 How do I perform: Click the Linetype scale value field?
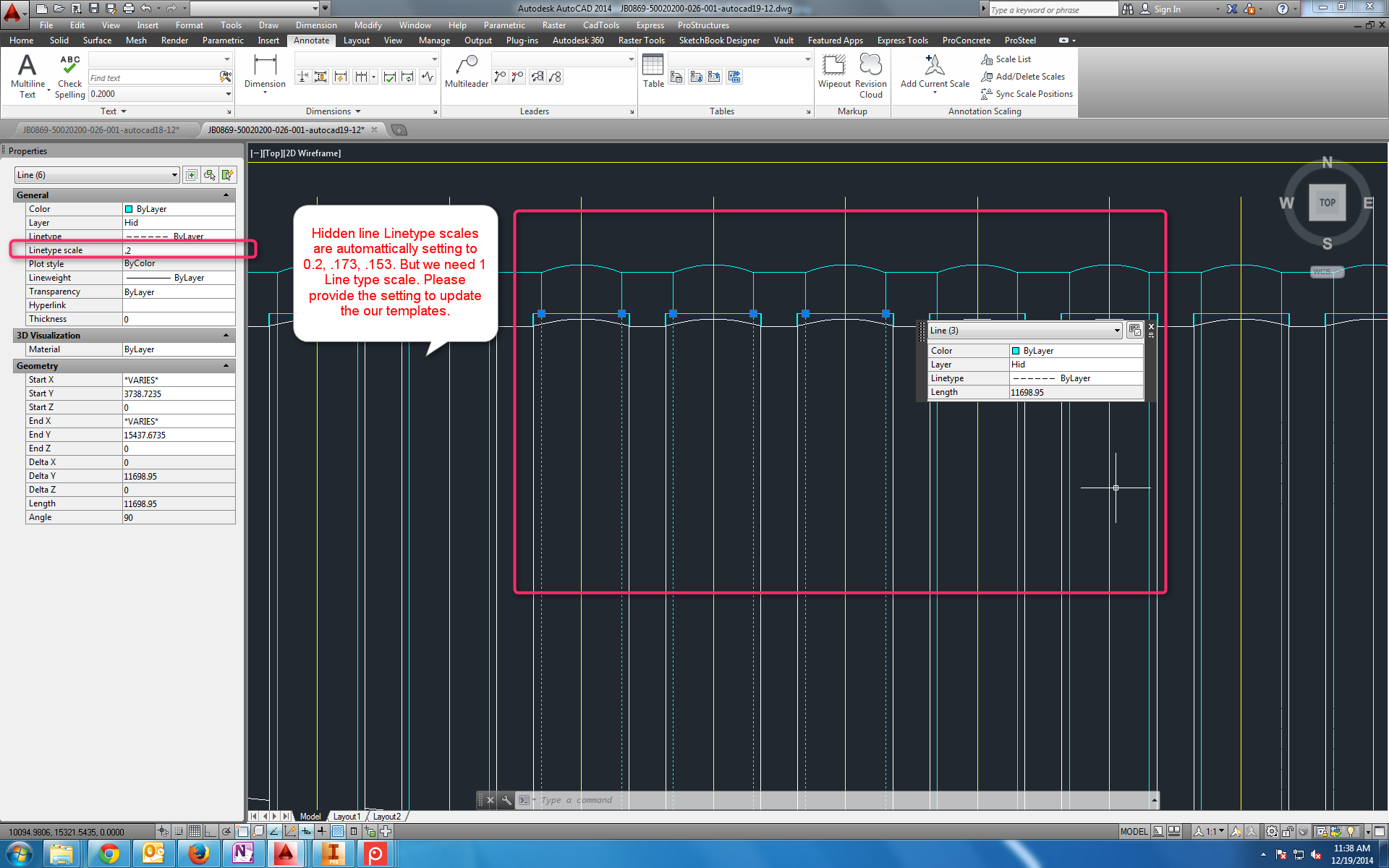click(177, 250)
